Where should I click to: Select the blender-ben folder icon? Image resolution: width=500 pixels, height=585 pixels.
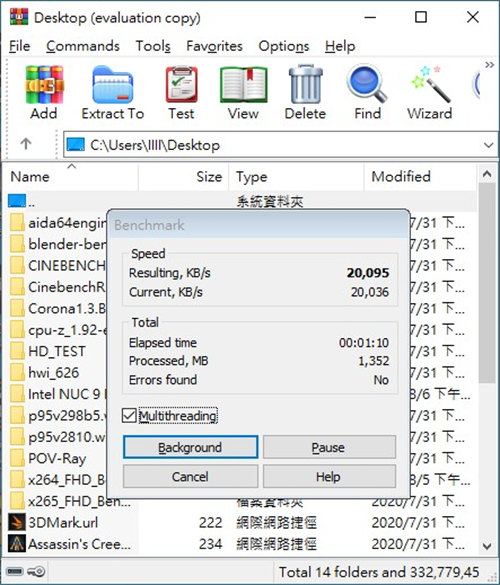pyautogui.click(x=17, y=244)
